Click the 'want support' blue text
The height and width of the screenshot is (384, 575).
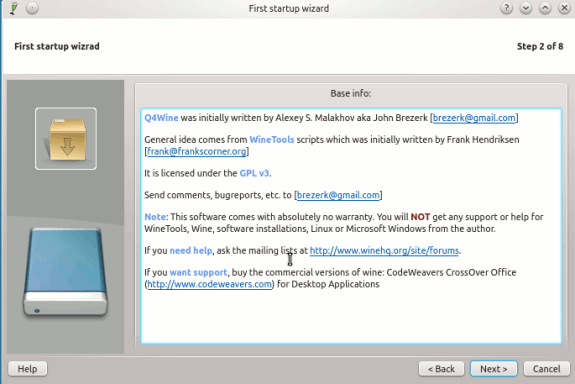198,273
